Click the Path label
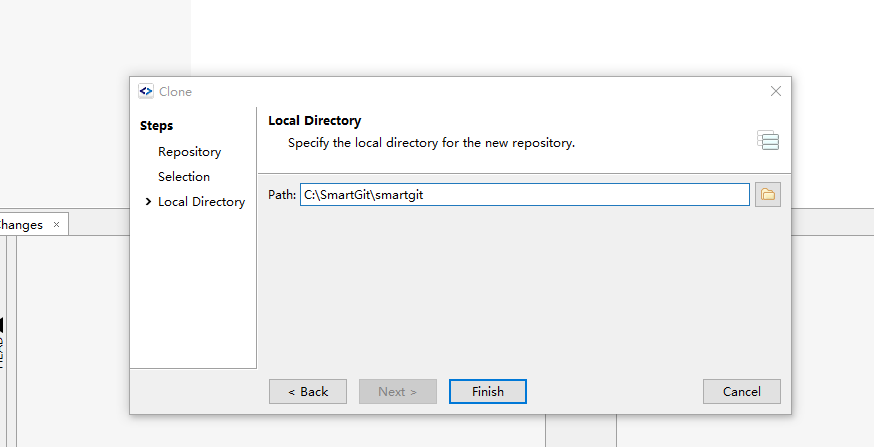874x447 pixels. pos(282,195)
